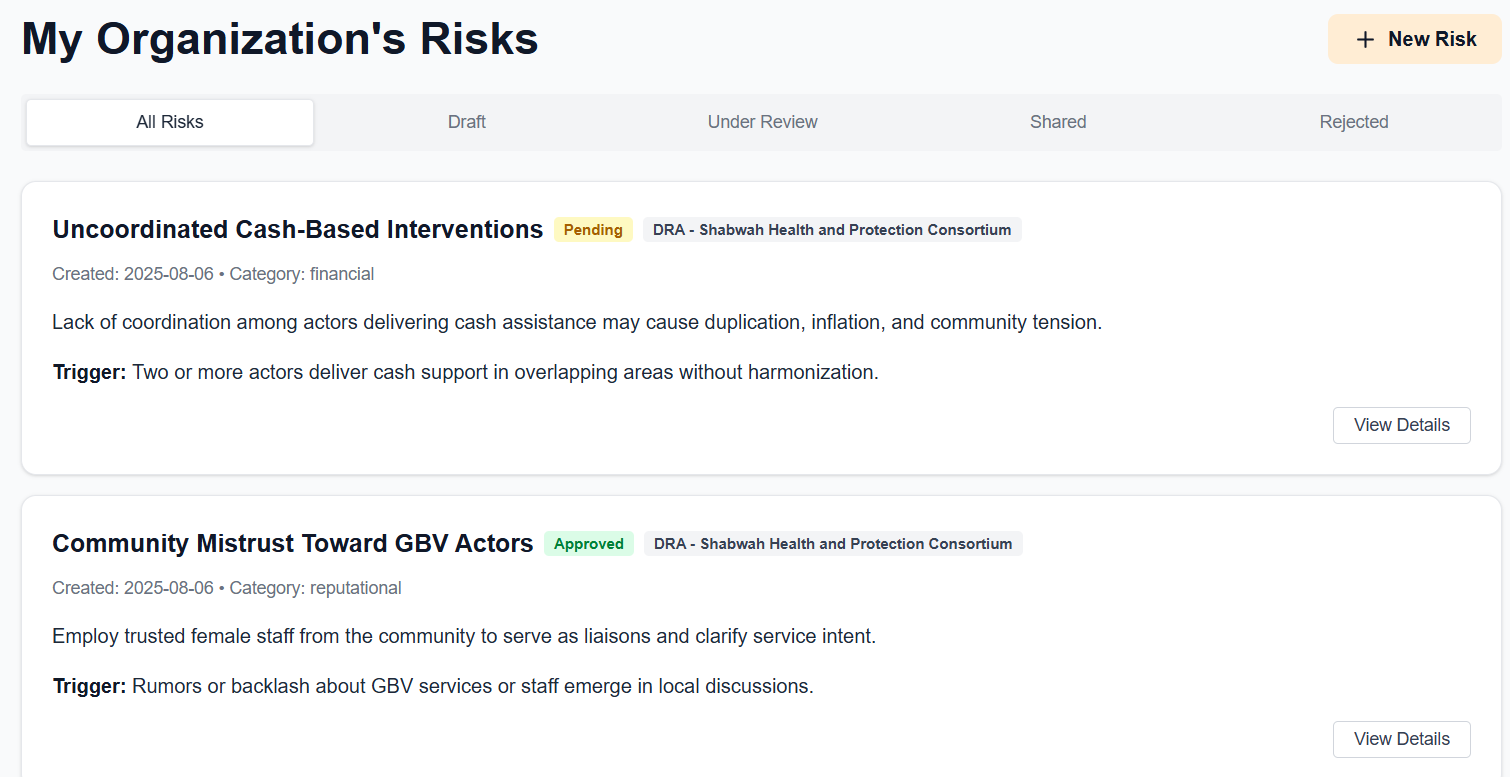
Task: Click the cash assistance coordination description text
Action: pyautogui.click(x=577, y=323)
